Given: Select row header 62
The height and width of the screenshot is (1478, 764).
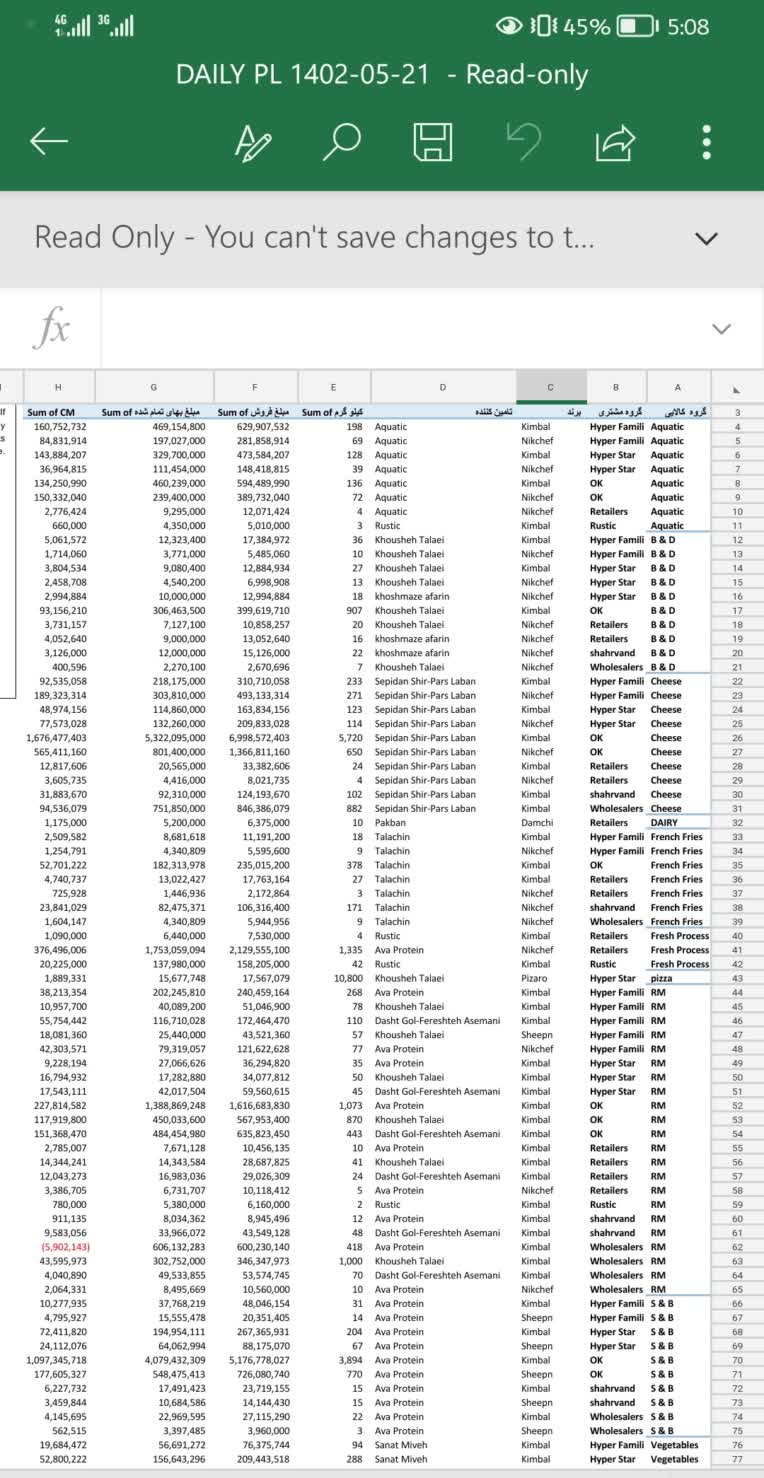Looking at the screenshot, I should (737, 1247).
